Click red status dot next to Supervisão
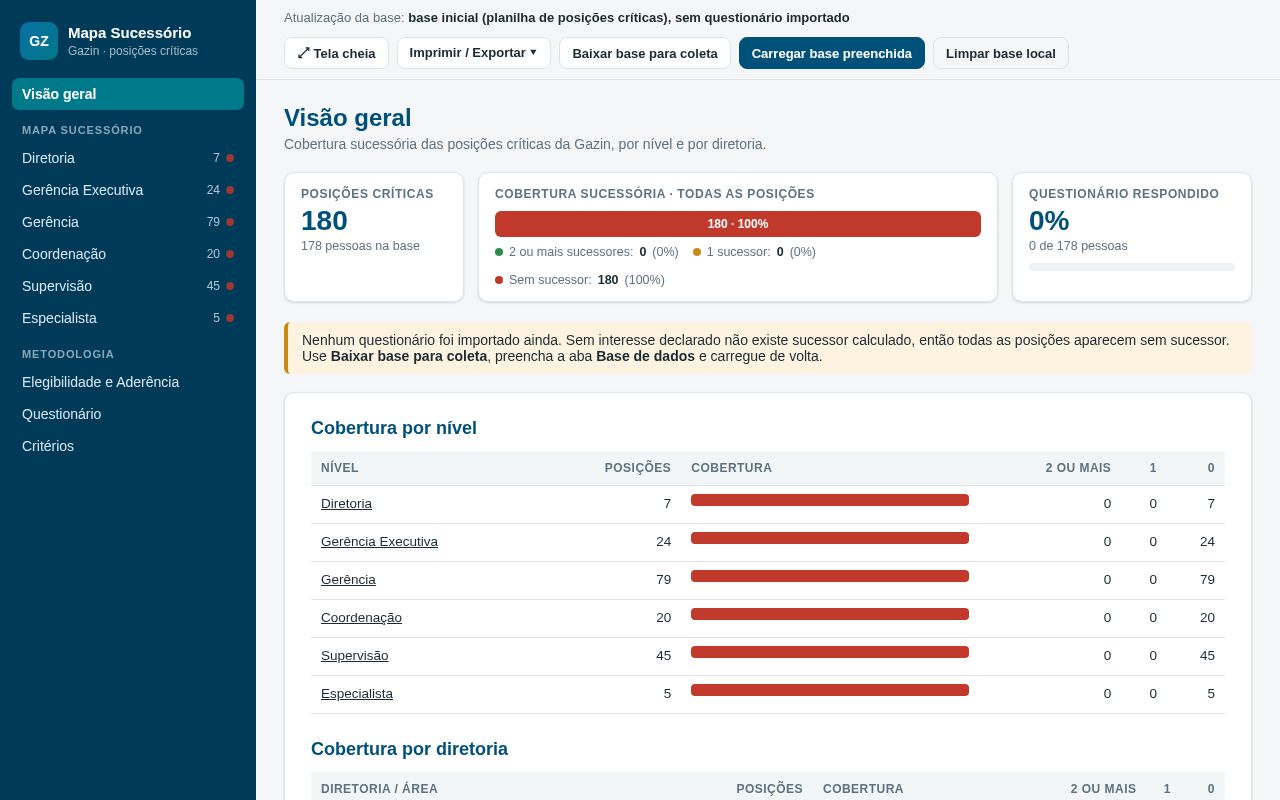Screen dimensions: 1280x800 [230, 286]
